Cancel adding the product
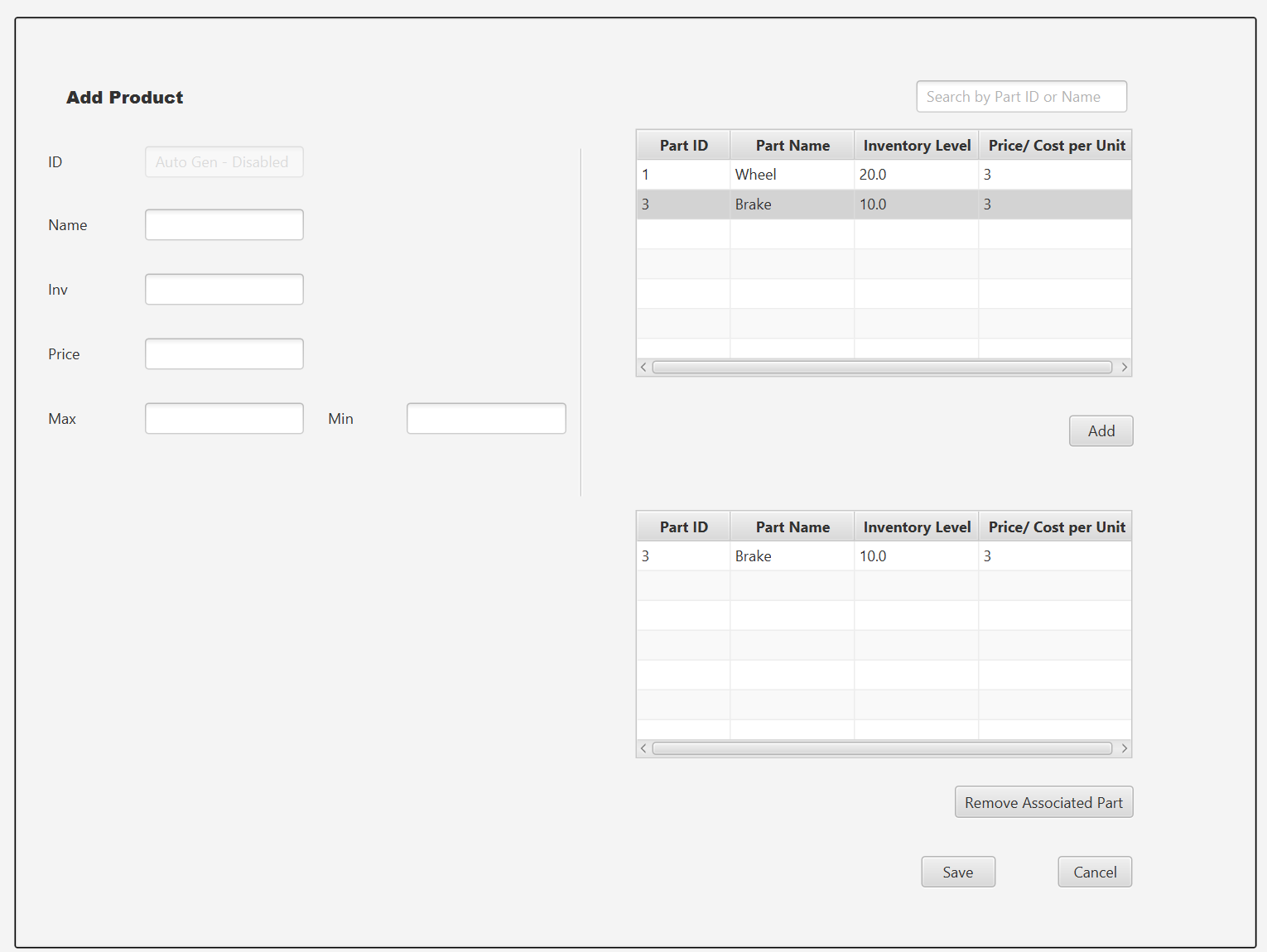Image resolution: width=1267 pixels, height=952 pixels. [x=1095, y=872]
